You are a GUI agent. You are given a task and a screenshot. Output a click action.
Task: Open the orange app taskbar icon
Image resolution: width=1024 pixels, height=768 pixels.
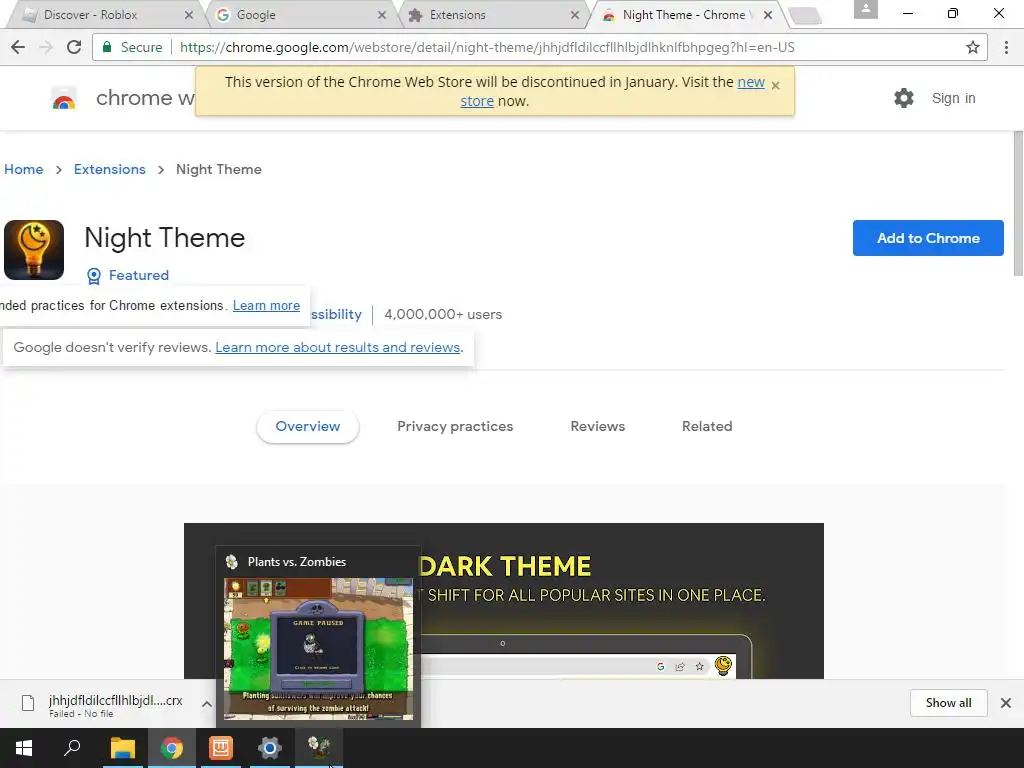221,748
